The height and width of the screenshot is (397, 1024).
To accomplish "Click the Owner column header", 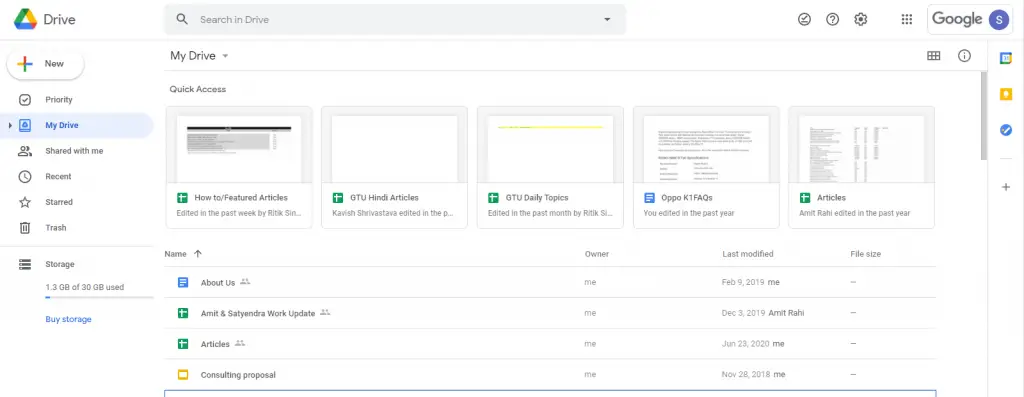I will pyautogui.click(x=597, y=254).
